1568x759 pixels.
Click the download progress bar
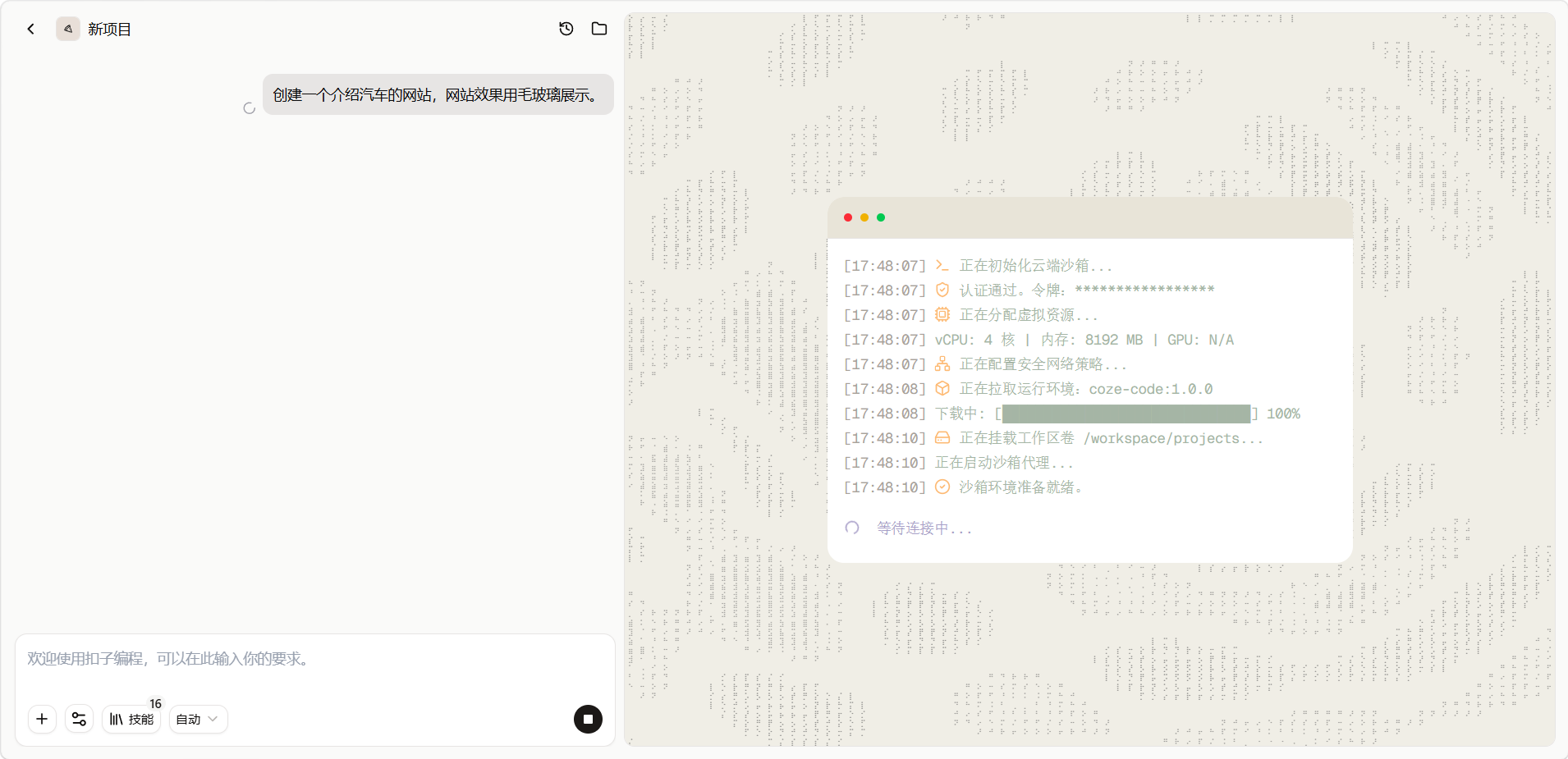coord(1126,414)
